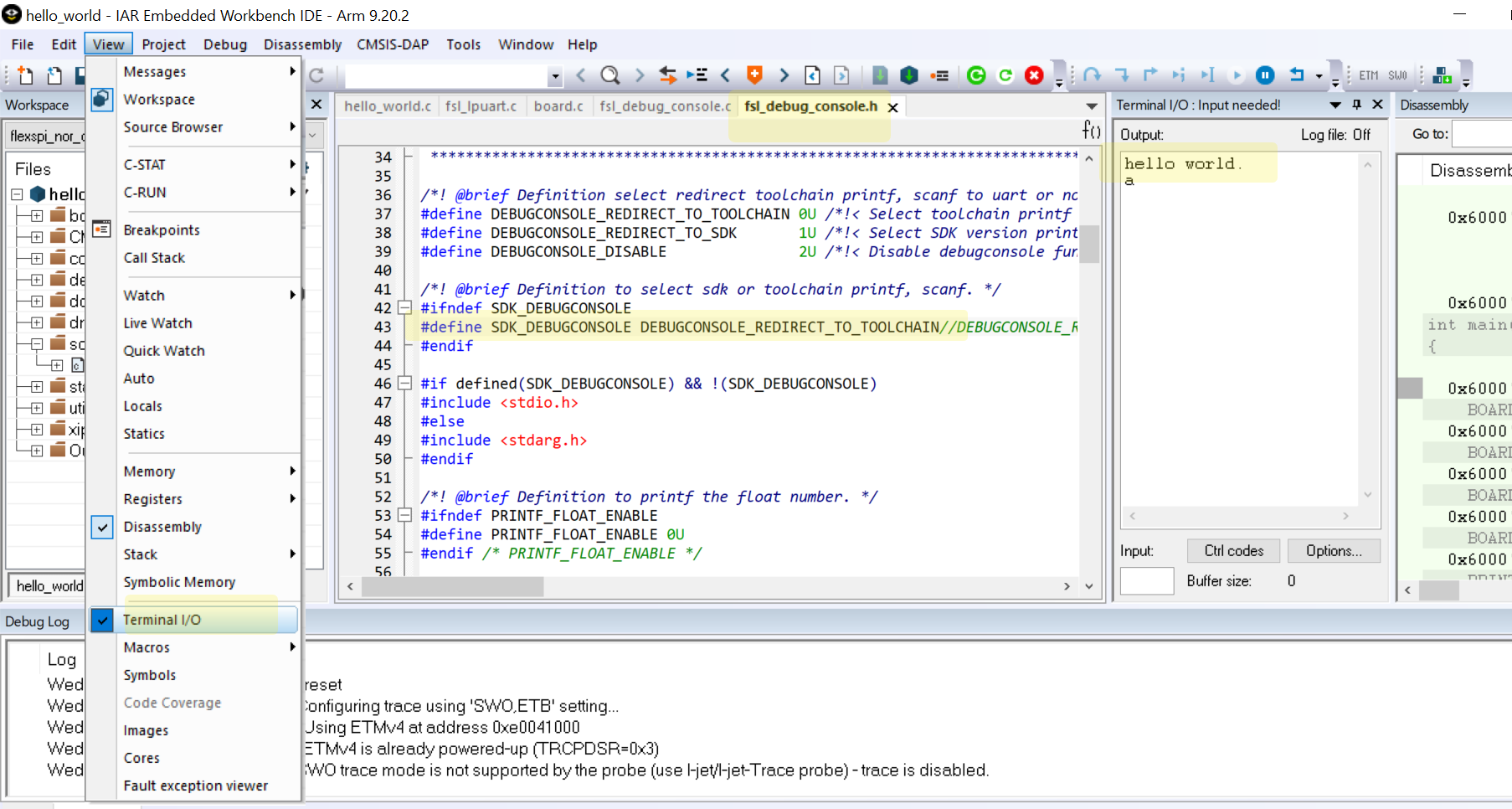Screen dimensions: 1512x809
Task: Toggle the SWO trace button
Action: (x=1397, y=75)
